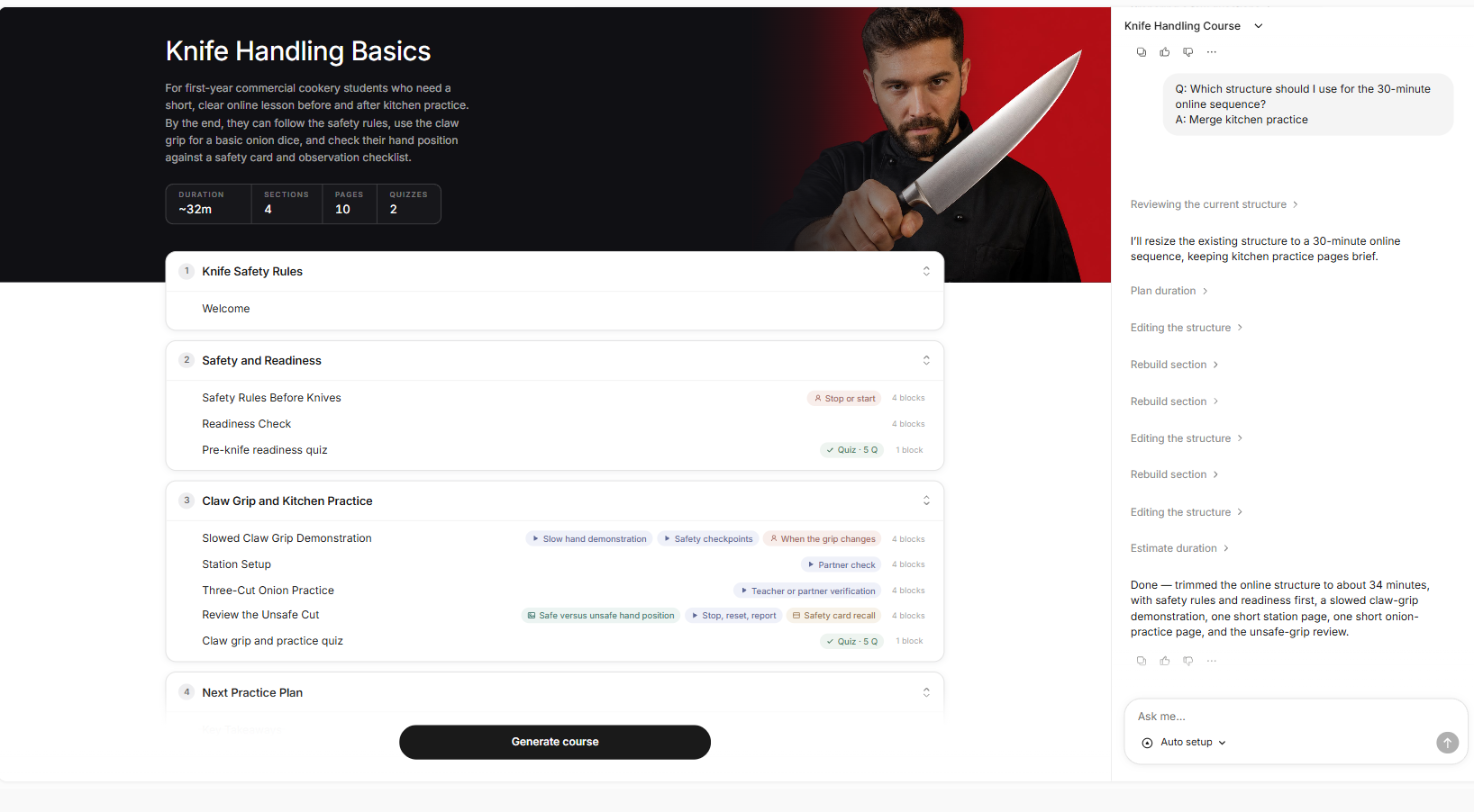Click the 'Quiz · 5 Q' tag on Pre-knife readiness quiz
The width and height of the screenshot is (1474, 812).
coord(852,450)
